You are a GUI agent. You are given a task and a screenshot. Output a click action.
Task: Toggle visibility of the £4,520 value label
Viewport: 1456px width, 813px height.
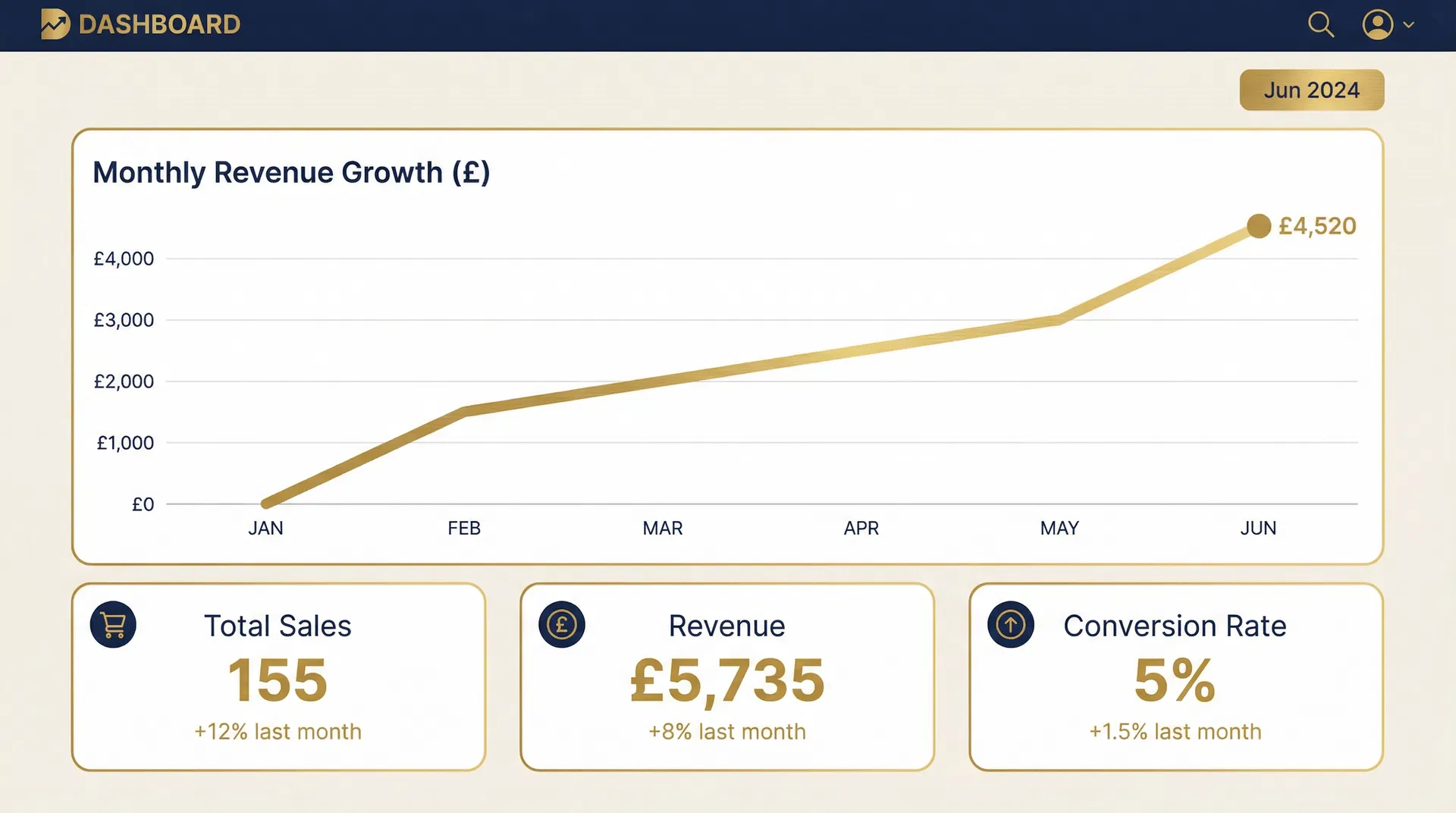coord(1318,226)
